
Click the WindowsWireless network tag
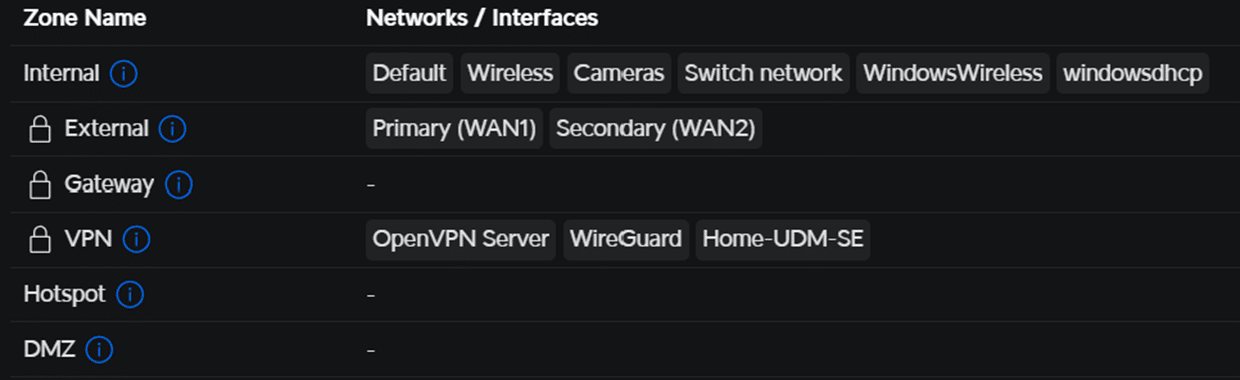coord(953,74)
